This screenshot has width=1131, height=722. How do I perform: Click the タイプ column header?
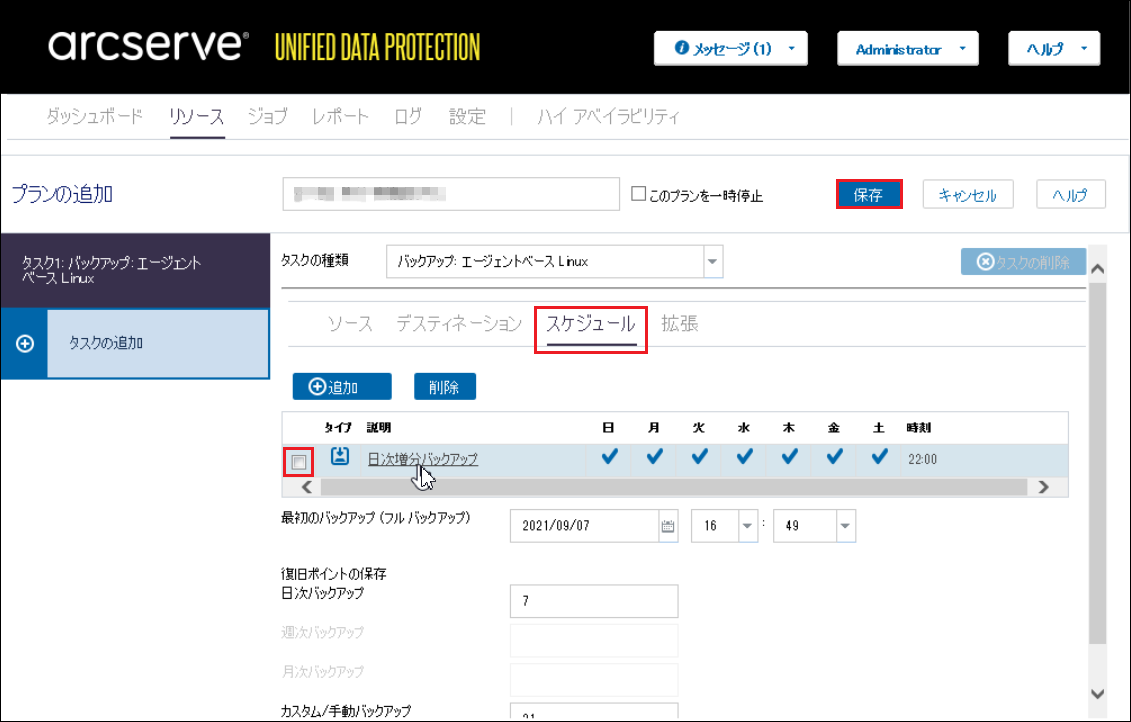[x=338, y=428]
